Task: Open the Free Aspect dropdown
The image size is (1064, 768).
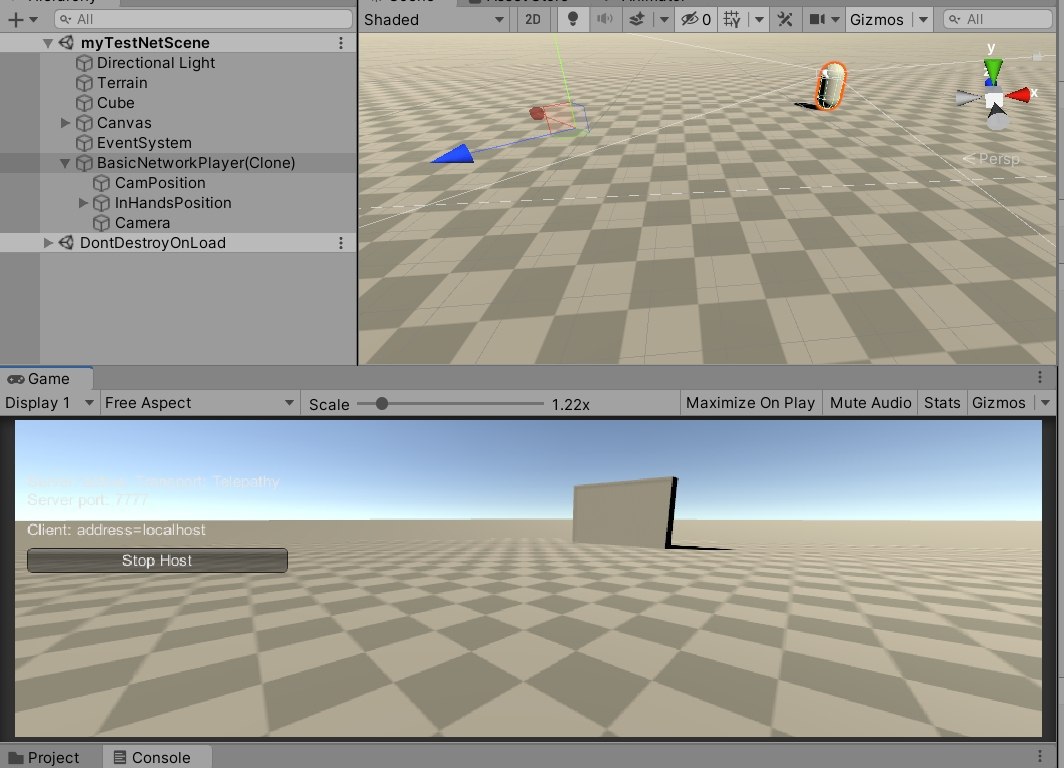Action: coord(200,403)
